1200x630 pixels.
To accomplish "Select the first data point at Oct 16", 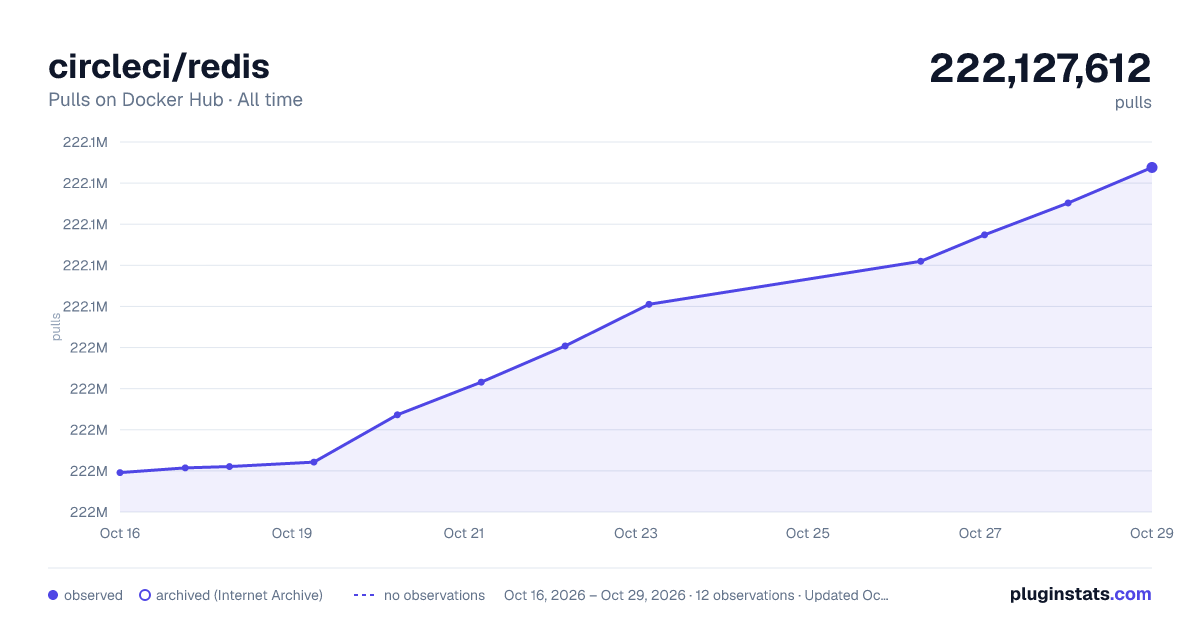I will (x=120, y=472).
